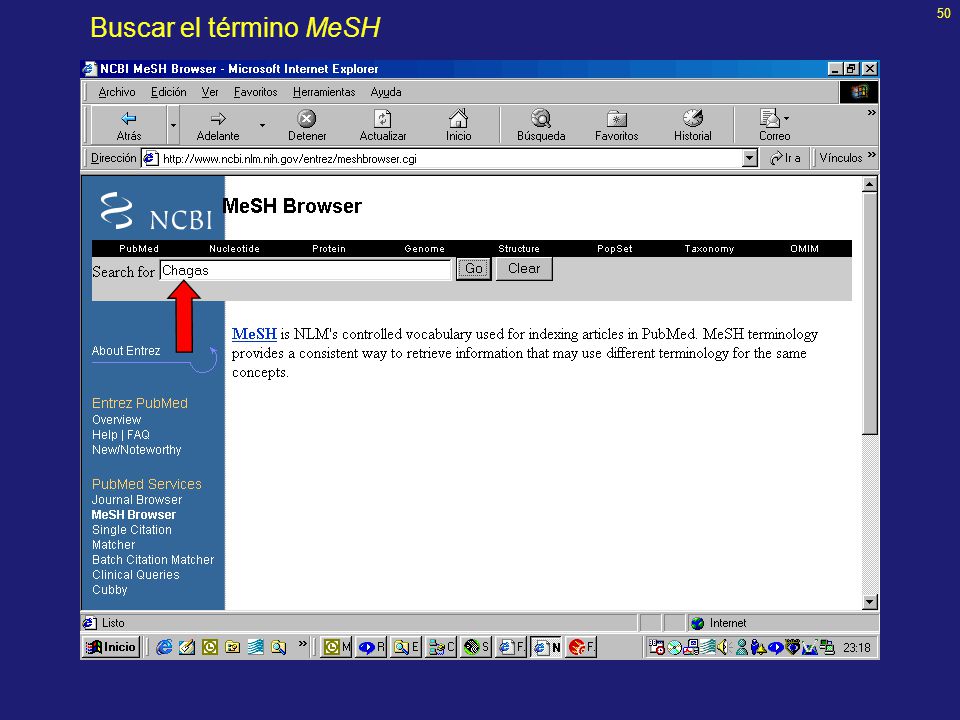Click the page scrollbar up arrow
The image size is (960, 720).
click(x=869, y=184)
